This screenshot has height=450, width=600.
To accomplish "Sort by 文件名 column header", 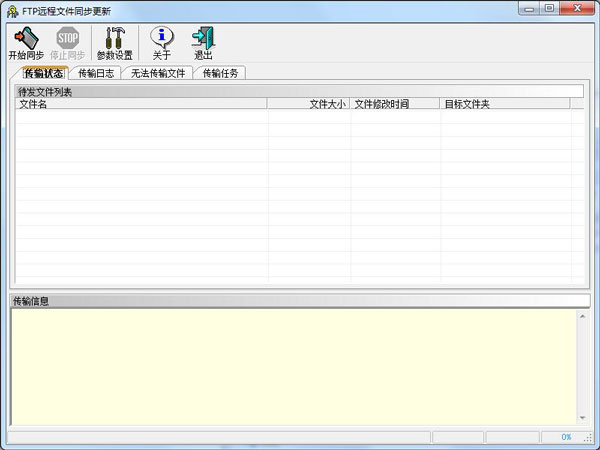I will pyautogui.click(x=141, y=104).
